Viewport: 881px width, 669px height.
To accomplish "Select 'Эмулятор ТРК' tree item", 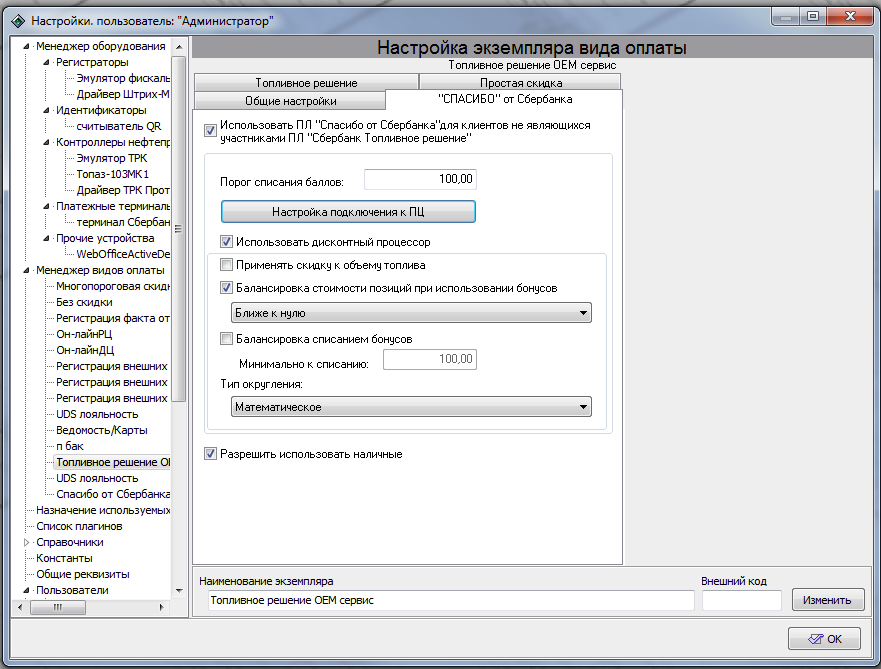I will (x=112, y=158).
